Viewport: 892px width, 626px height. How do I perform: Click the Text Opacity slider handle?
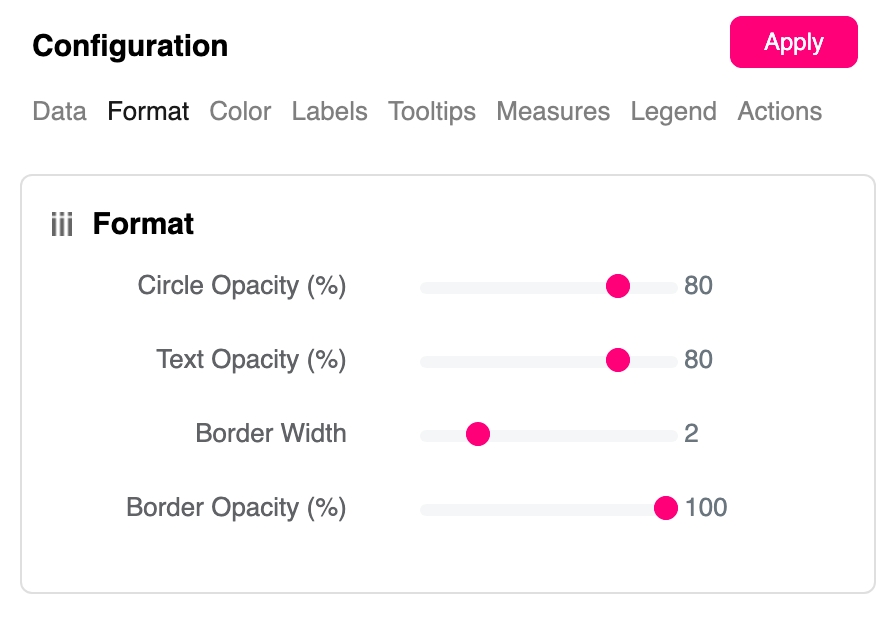pos(618,361)
